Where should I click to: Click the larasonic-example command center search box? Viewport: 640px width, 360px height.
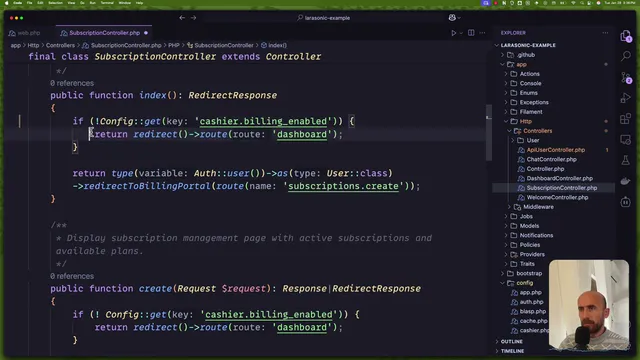pyautogui.click(x=324, y=18)
